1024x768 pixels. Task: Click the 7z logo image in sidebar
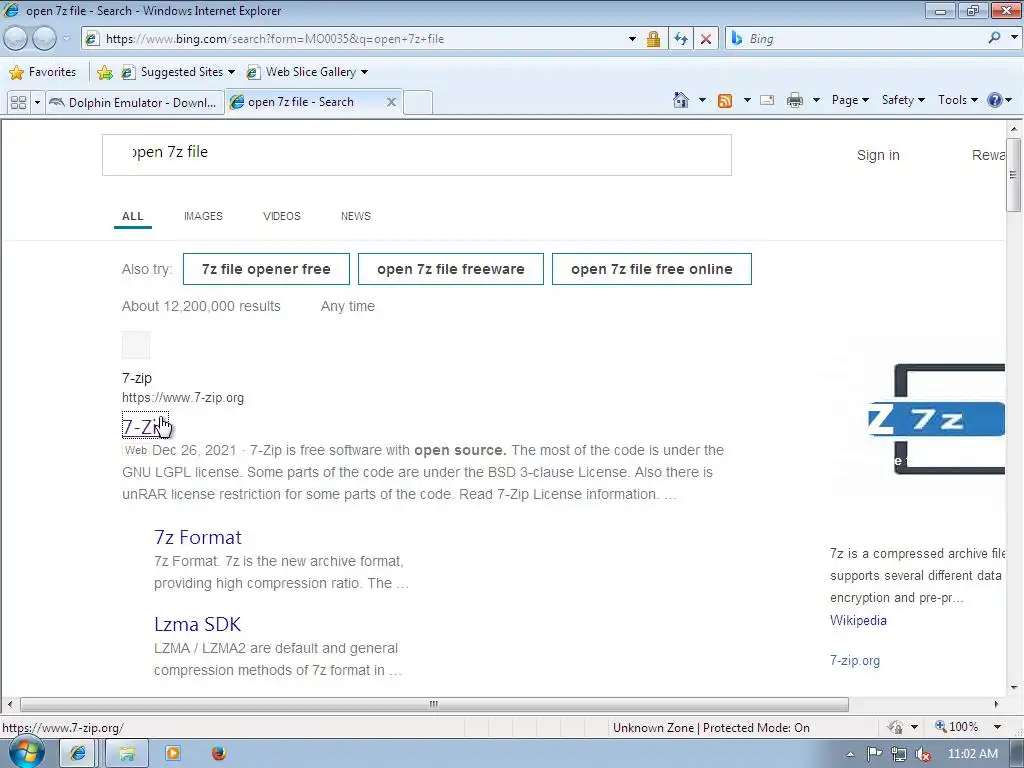coord(936,419)
